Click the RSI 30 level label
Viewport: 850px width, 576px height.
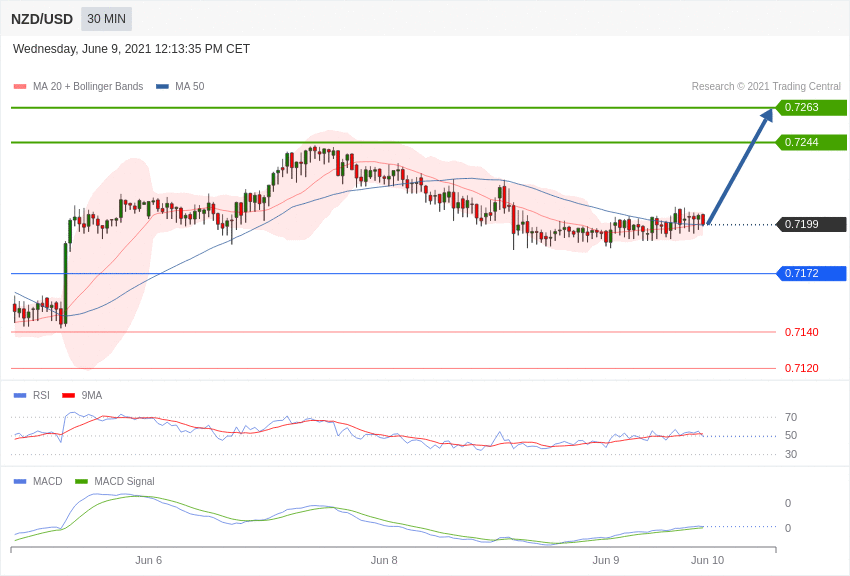791,454
